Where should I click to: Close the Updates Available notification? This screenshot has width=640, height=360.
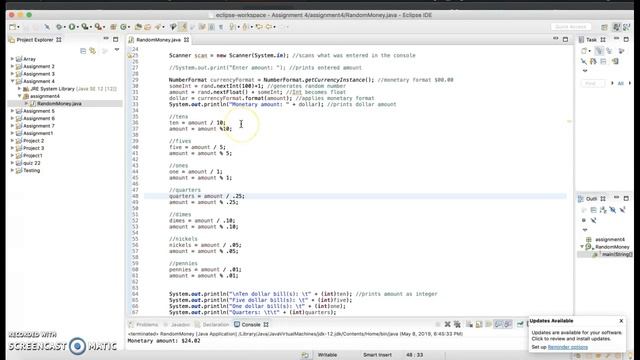621,321
